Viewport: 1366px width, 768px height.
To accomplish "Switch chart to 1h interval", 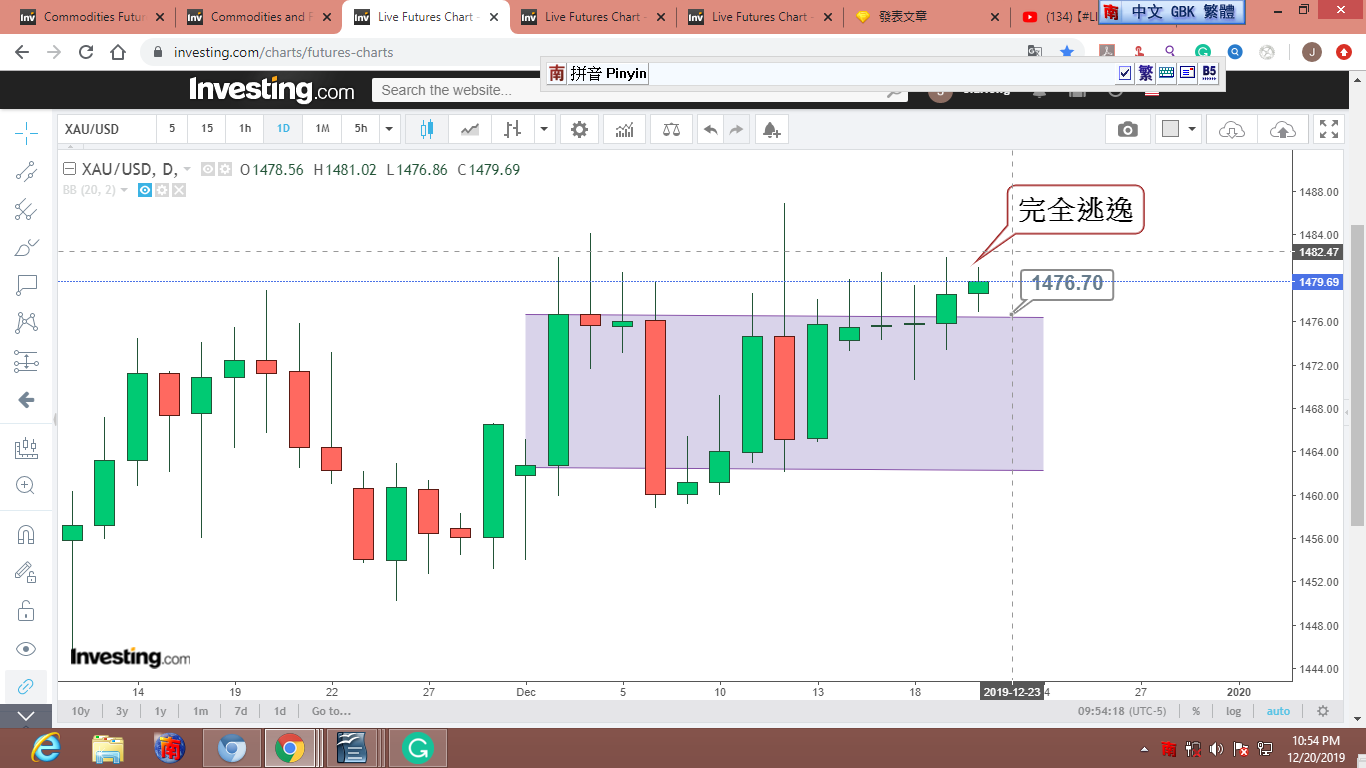I will click(245, 129).
